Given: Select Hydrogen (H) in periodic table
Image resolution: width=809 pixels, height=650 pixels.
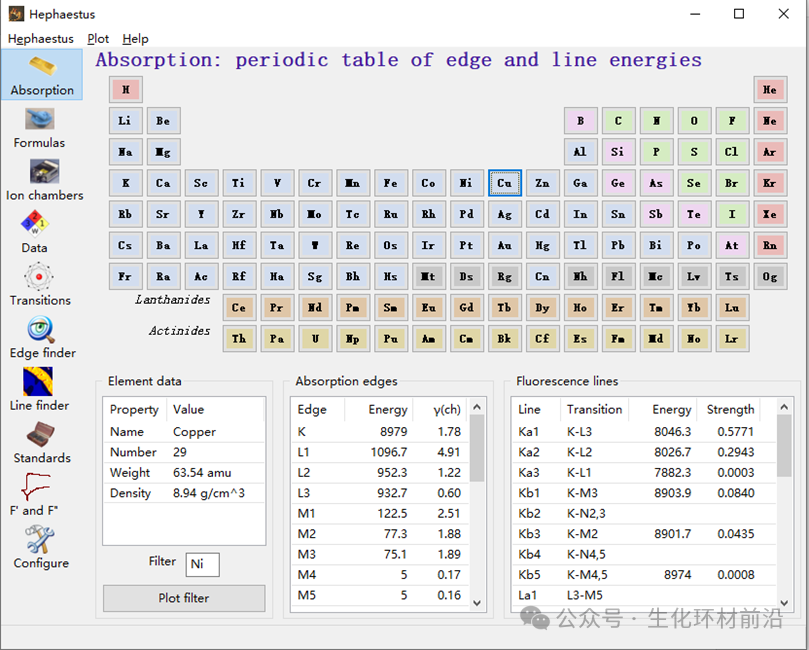Looking at the screenshot, I should pos(126,90).
